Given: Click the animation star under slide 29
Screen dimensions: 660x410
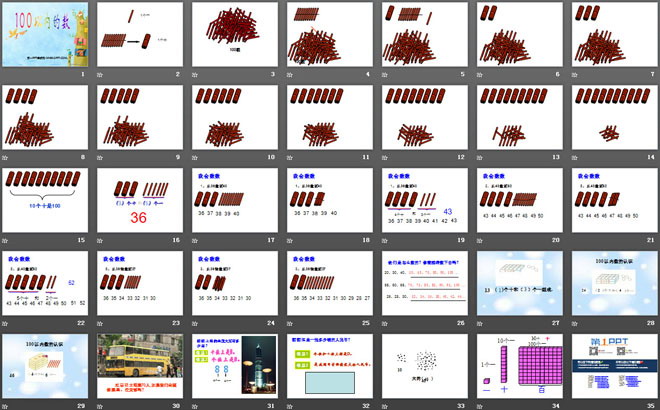Looking at the screenshot, I should (x=6, y=404).
